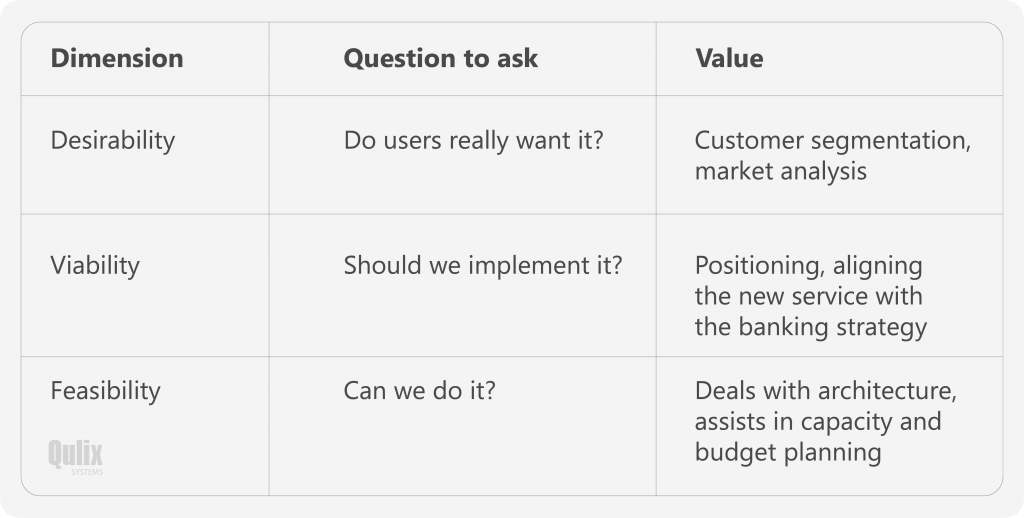
Task: Select "Do users really want it?" text
Action: 473,141
